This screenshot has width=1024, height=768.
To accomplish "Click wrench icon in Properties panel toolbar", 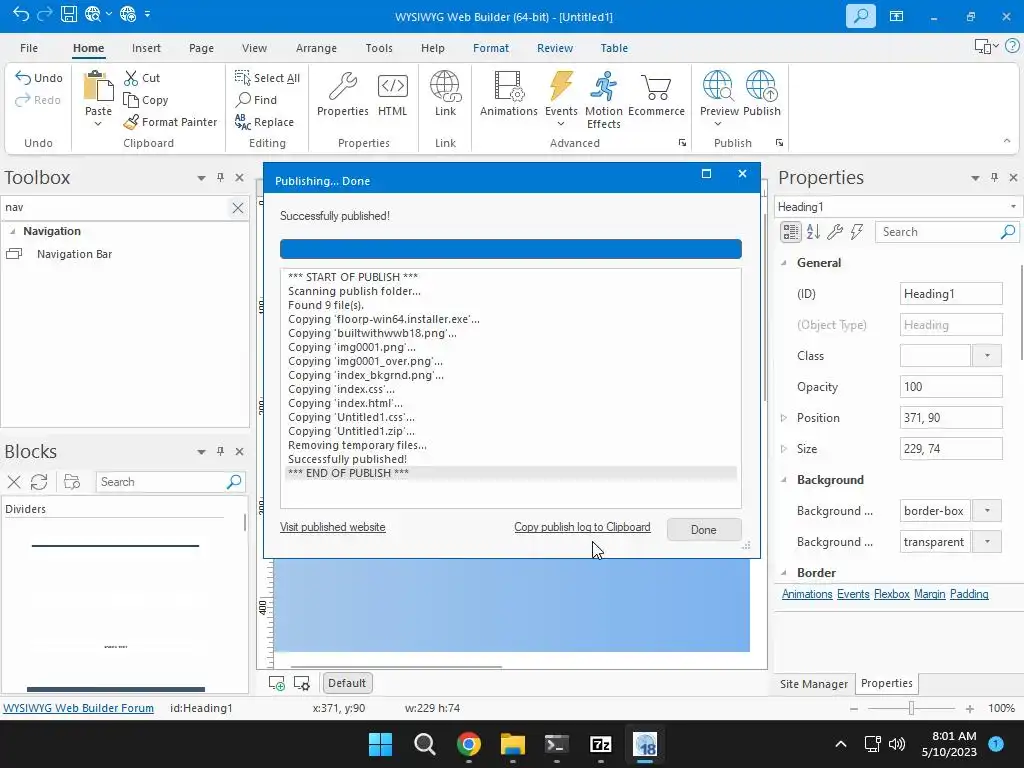I will coord(835,232).
